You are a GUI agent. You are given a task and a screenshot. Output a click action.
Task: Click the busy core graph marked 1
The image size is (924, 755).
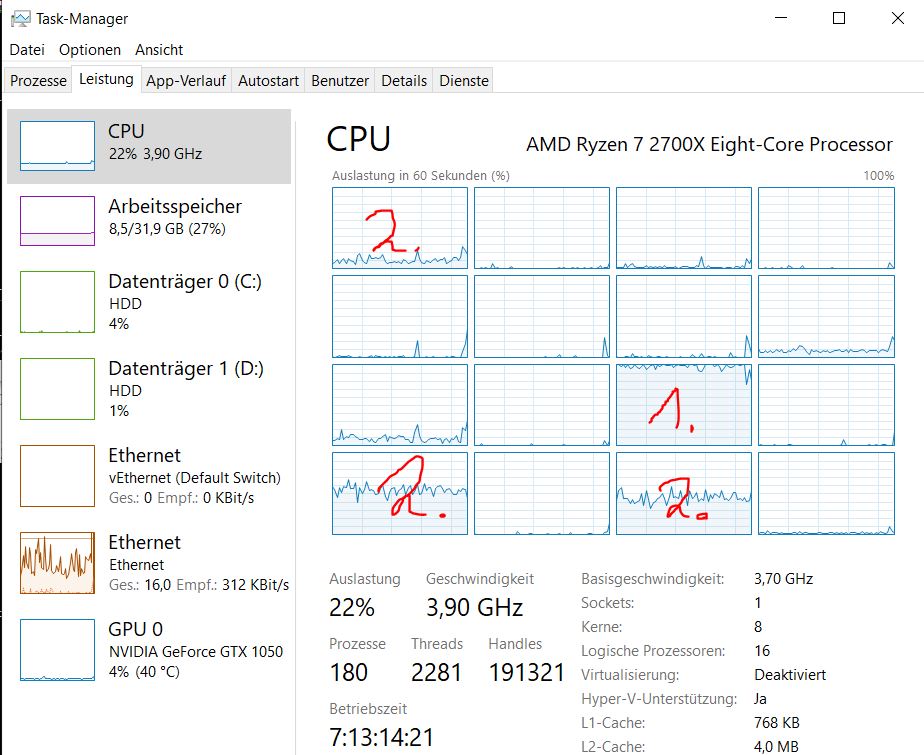coord(683,404)
